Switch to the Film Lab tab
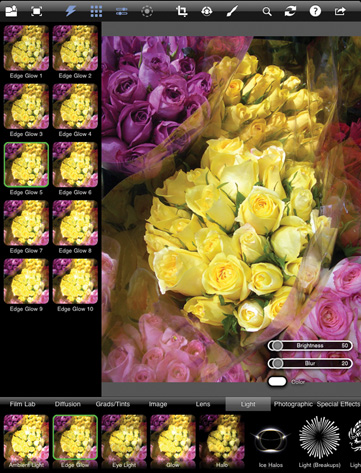Screen dimensions: 361x473 click(x=22, y=404)
